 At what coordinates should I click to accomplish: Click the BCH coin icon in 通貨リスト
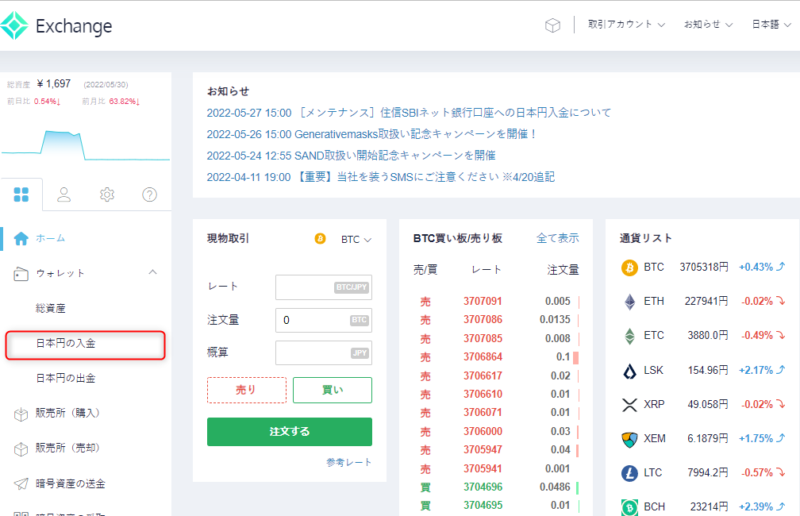click(x=630, y=507)
